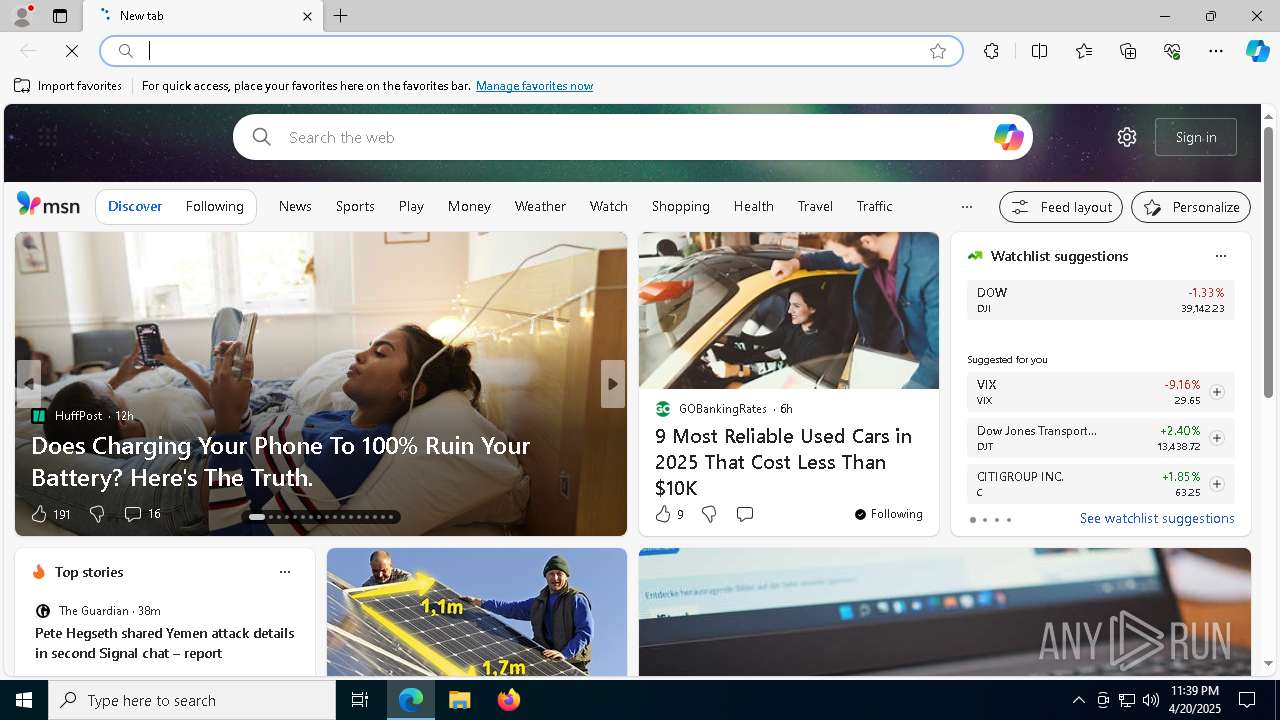Viewport: 1280px width, 720px height.
Task: Dislike the GOBankingRates used cars story
Action: point(709,514)
